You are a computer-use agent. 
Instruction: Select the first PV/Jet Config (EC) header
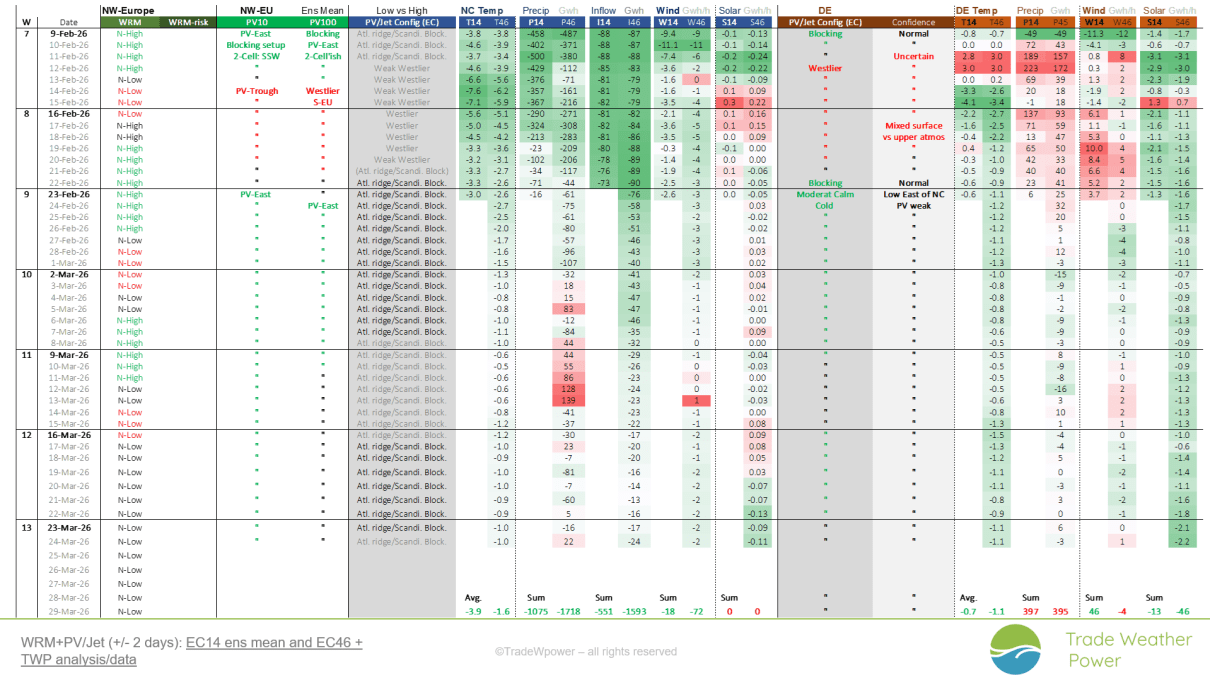402,21
